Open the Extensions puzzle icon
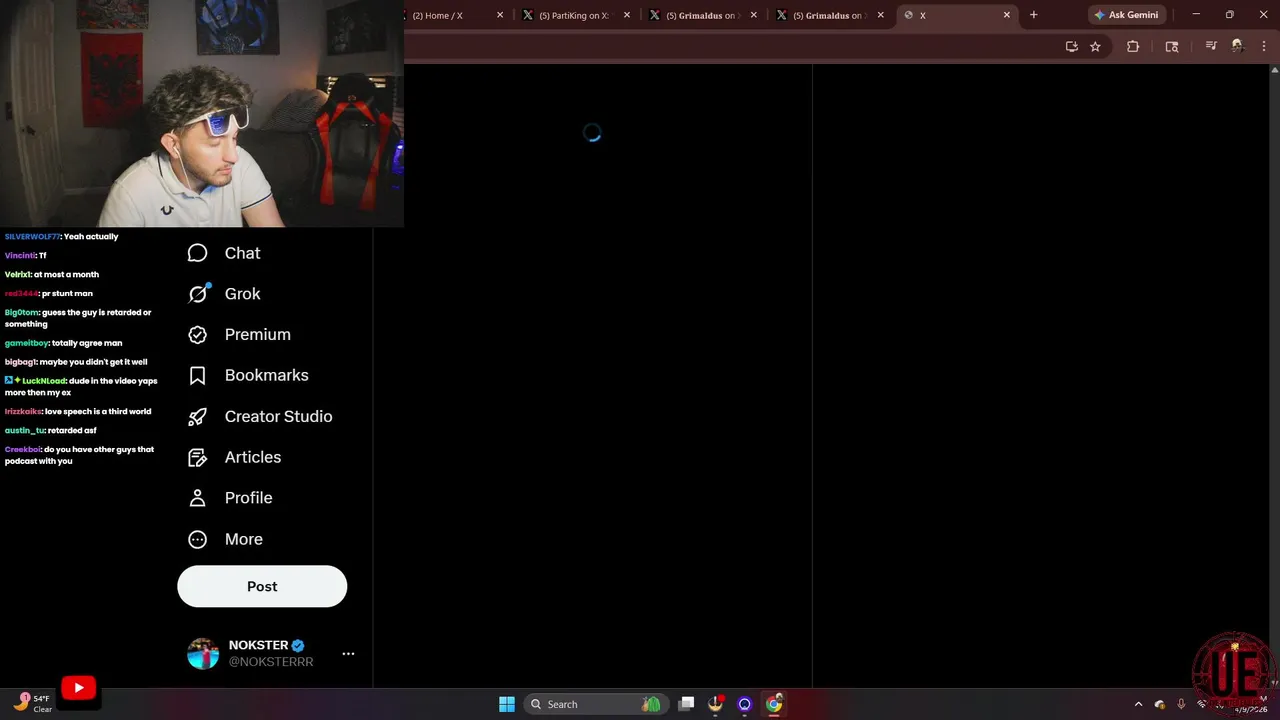 coord(1133,46)
